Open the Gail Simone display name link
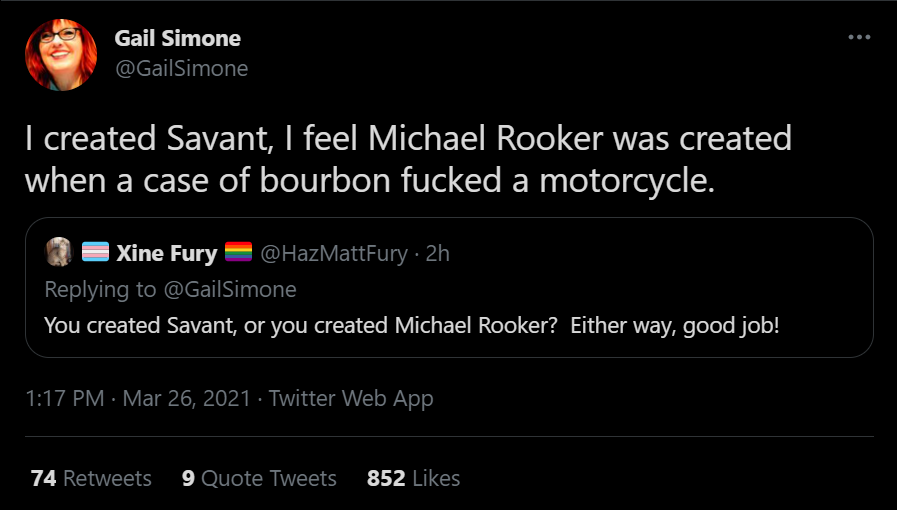 click(x=178, y=39)
